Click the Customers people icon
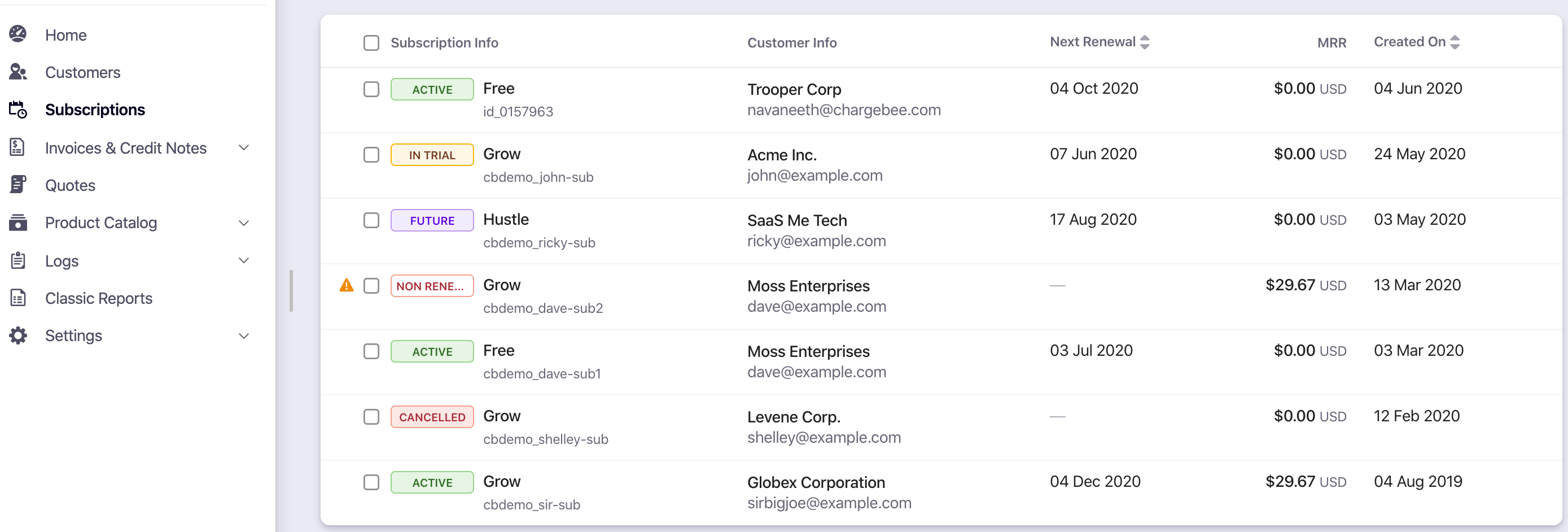1568x532 pixels. [18, 72]
